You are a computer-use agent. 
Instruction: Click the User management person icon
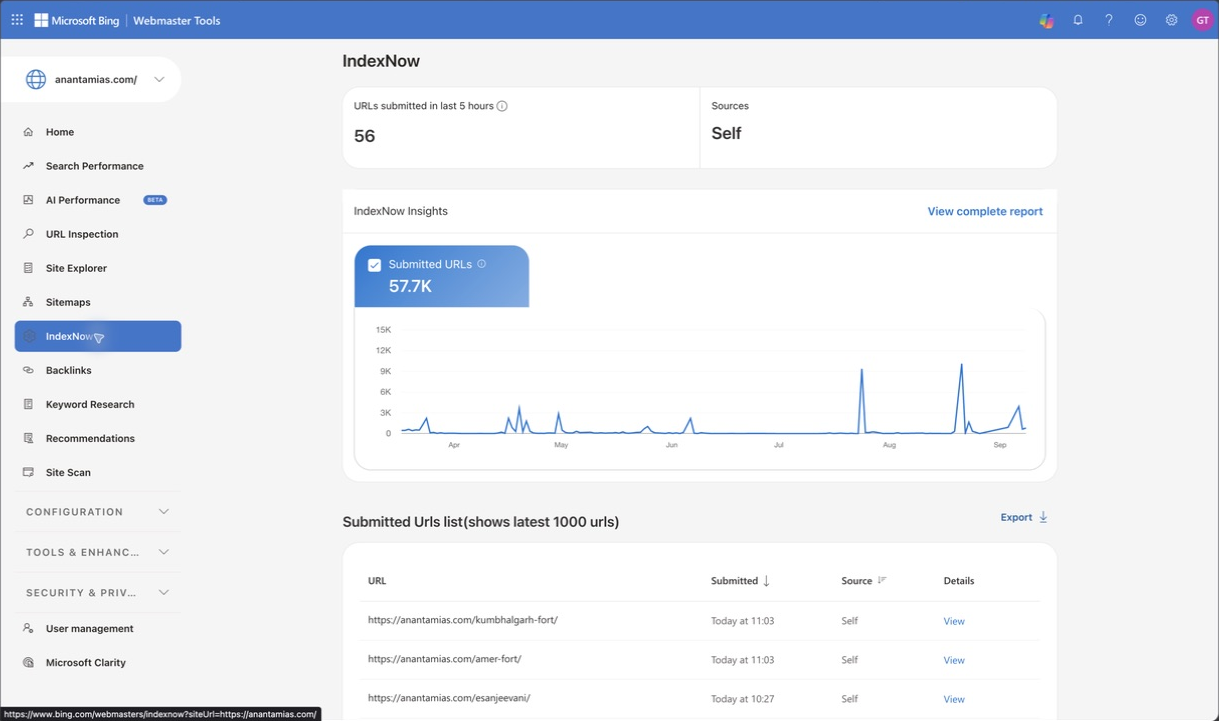pyautogui.click(x=28, y=628)
